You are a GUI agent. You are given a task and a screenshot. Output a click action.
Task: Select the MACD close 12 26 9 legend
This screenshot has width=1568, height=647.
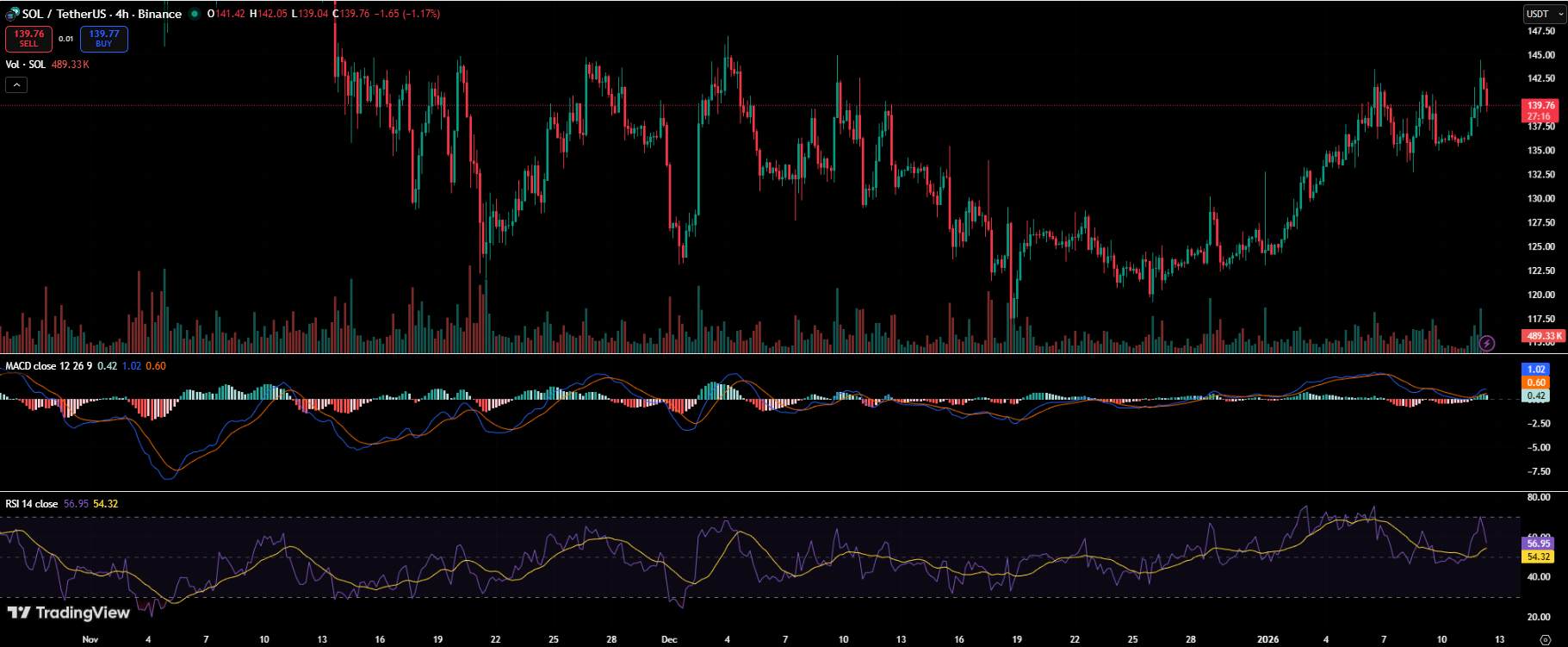tap(48, 366)
